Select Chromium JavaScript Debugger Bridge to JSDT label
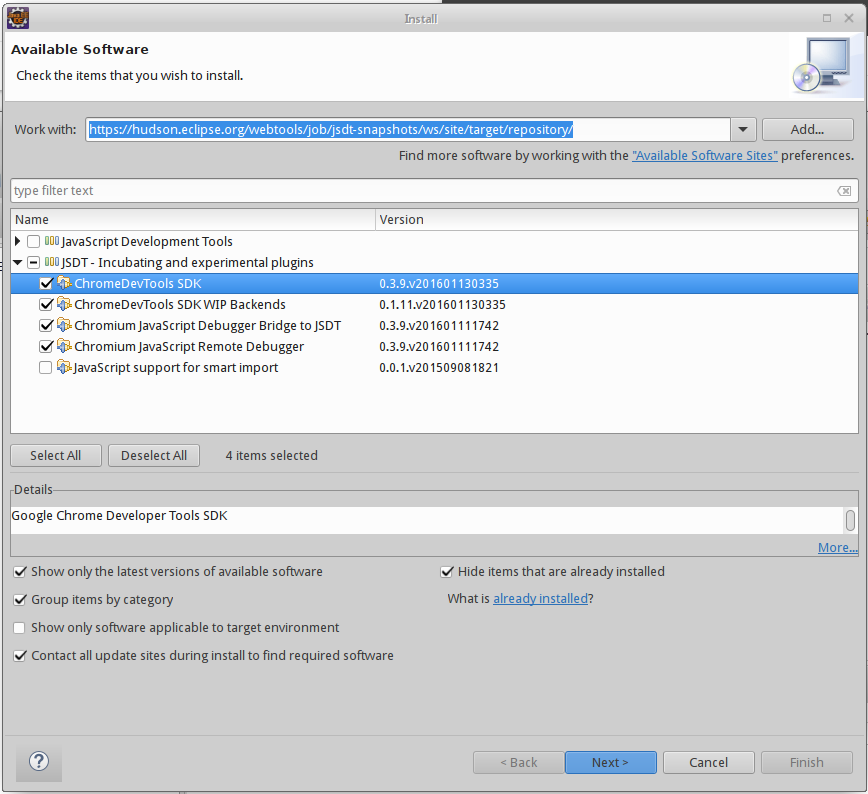868x794 pixels. coord(208,326)
